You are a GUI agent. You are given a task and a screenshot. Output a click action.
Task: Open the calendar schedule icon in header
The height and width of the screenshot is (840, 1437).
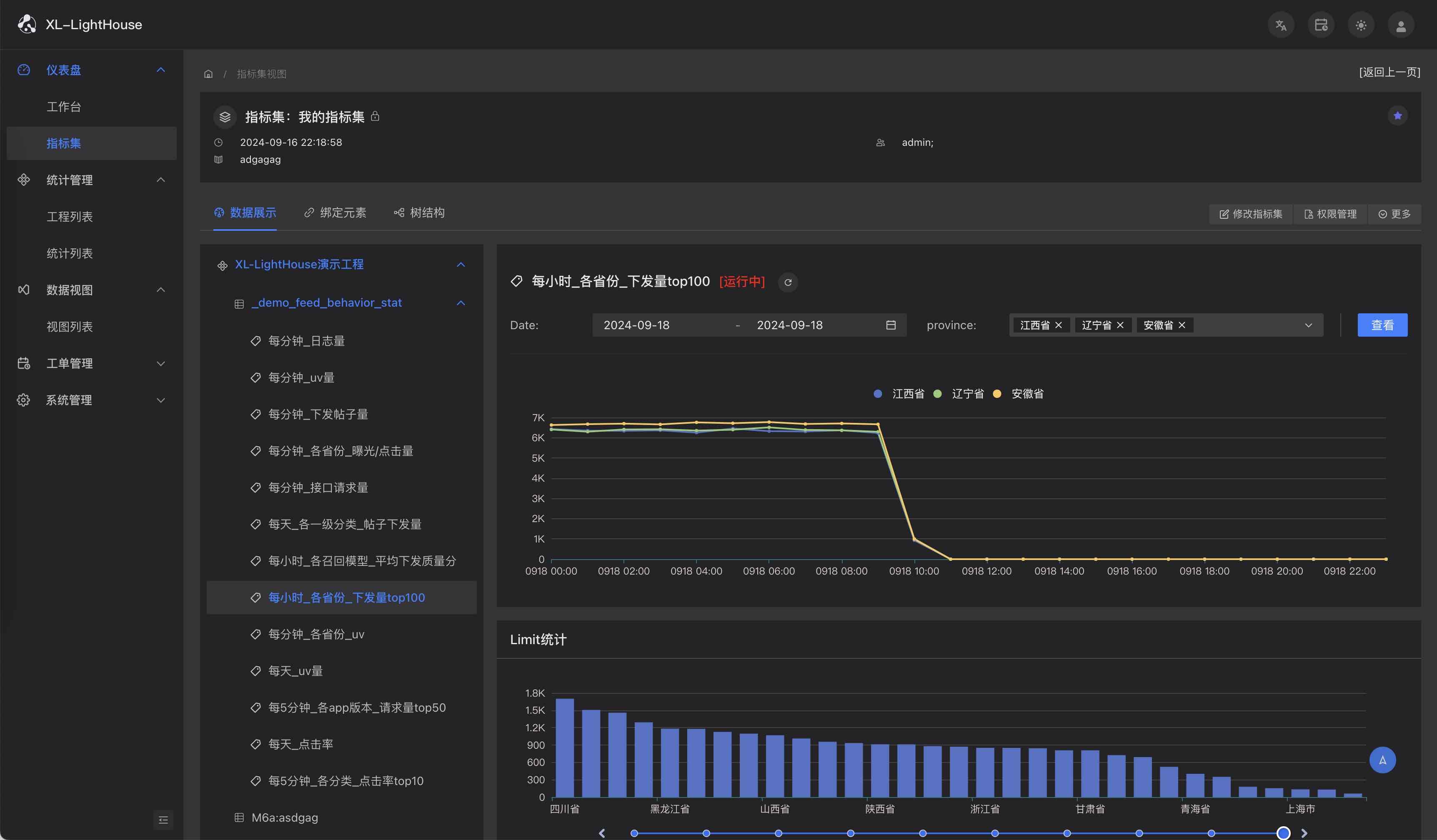point(1321,25)
